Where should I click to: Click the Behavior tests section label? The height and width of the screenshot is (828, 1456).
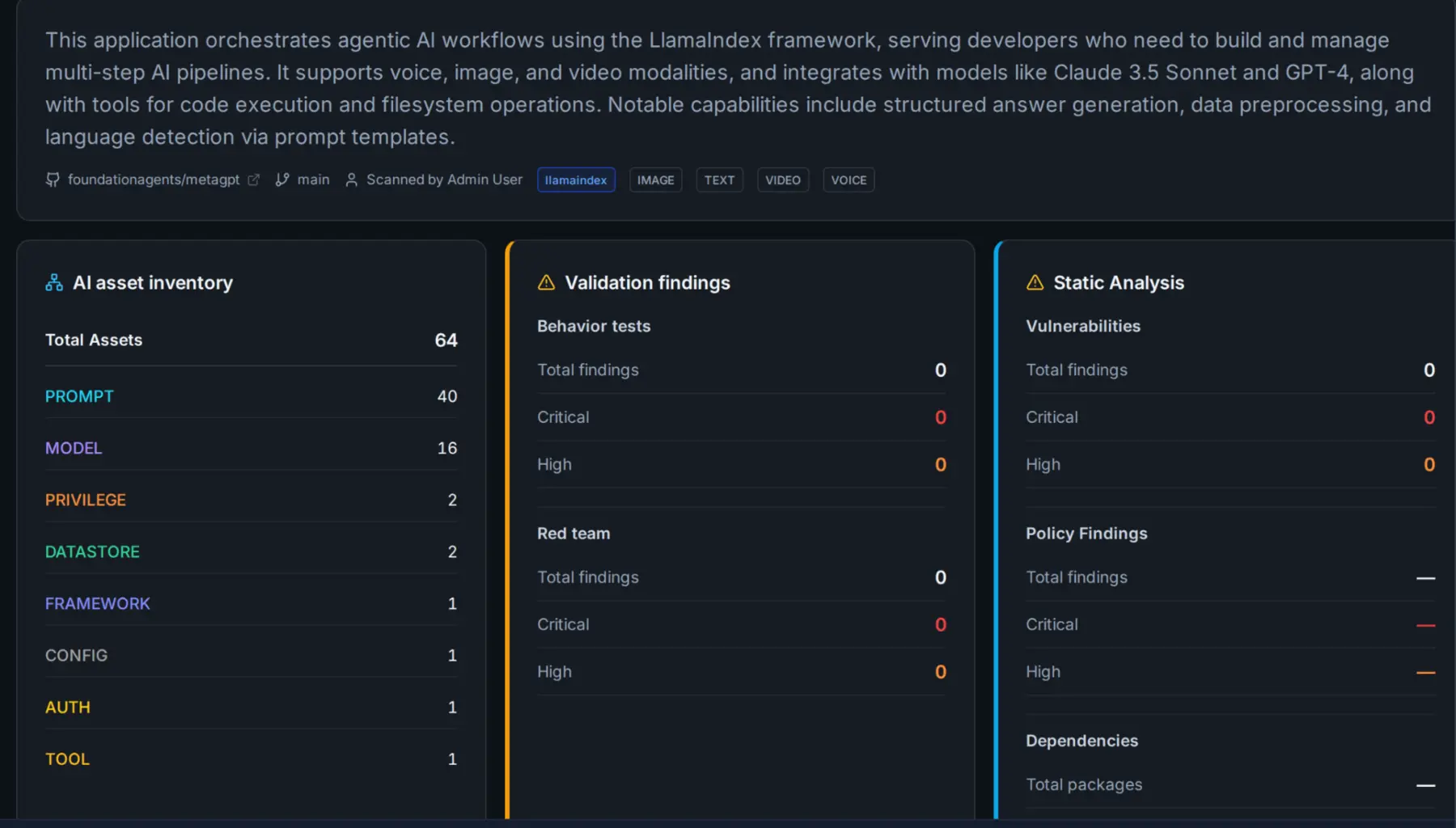[x=594, y=326]
